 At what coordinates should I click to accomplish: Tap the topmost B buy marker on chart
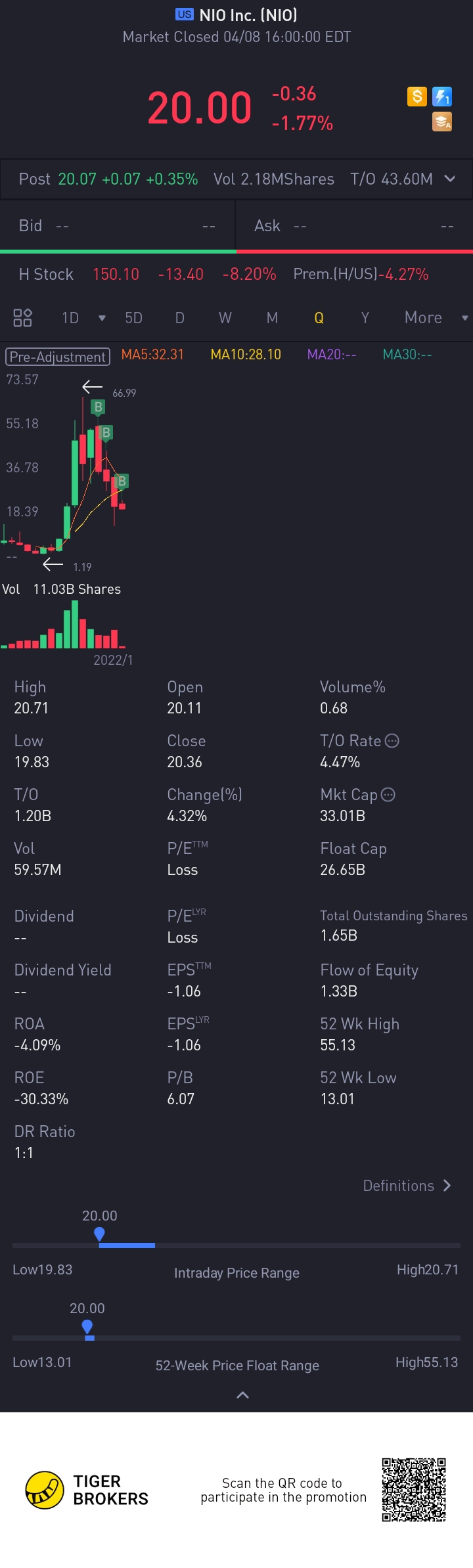[x=98, y=407]
